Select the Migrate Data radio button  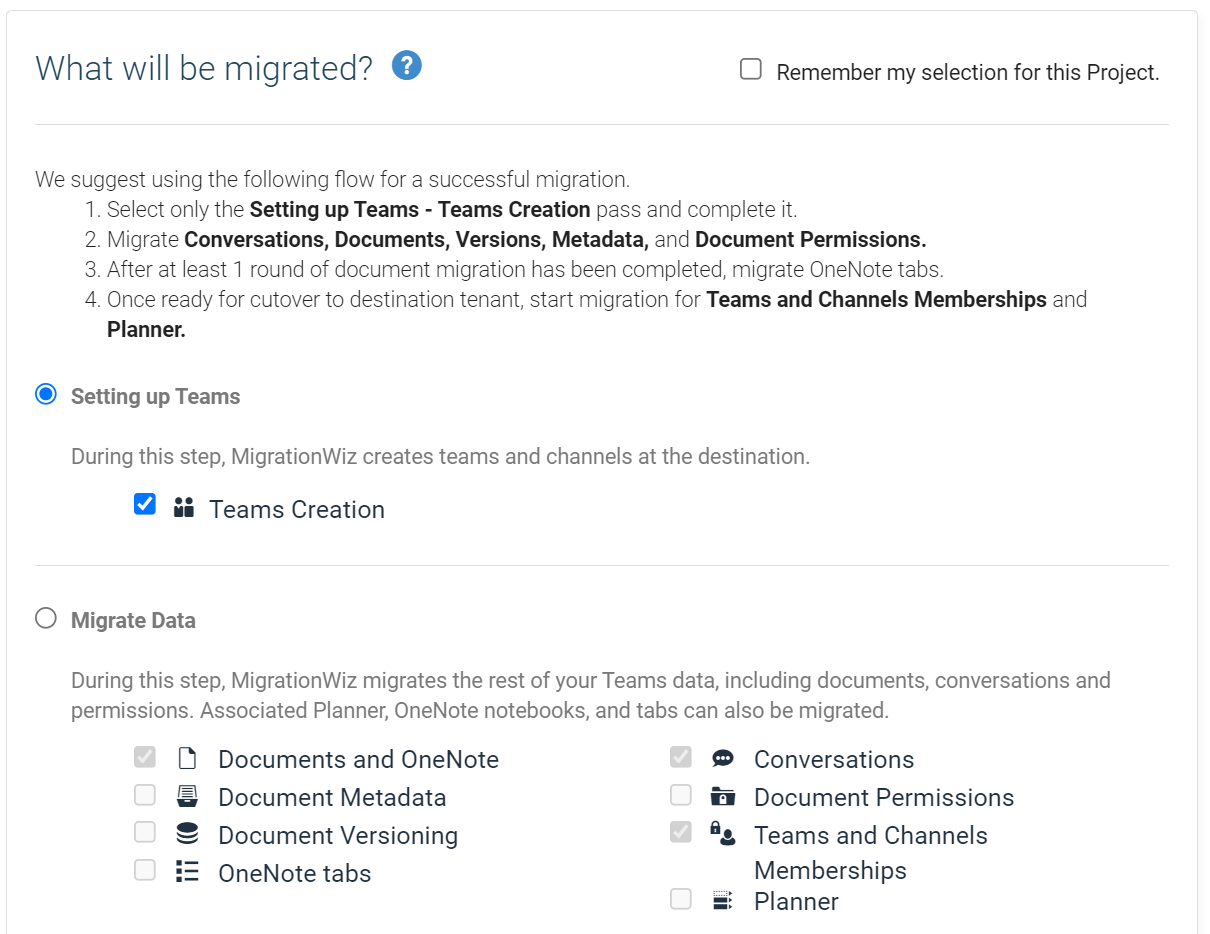click(x=46, y=618)
